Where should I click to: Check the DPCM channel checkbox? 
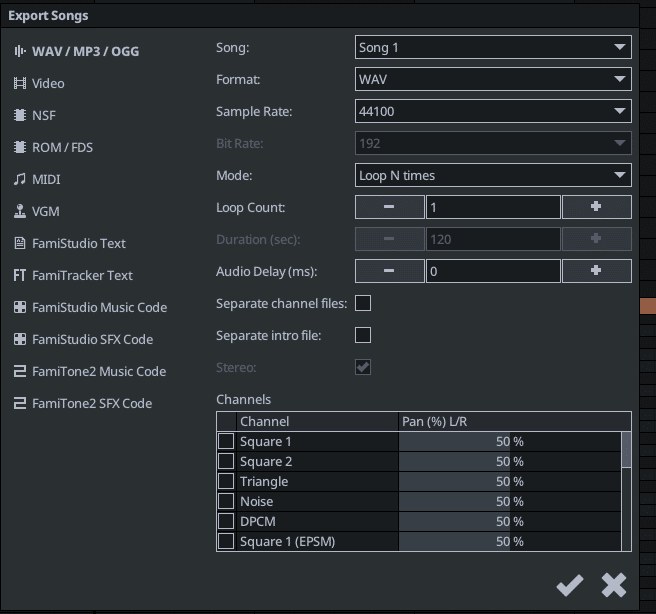click(226, 521)
